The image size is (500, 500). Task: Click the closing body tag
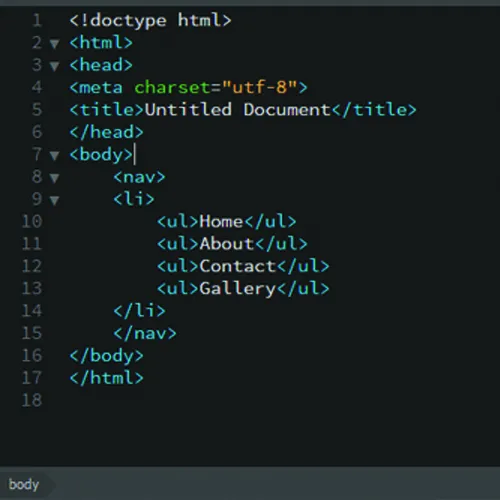(x=107, y=356)
